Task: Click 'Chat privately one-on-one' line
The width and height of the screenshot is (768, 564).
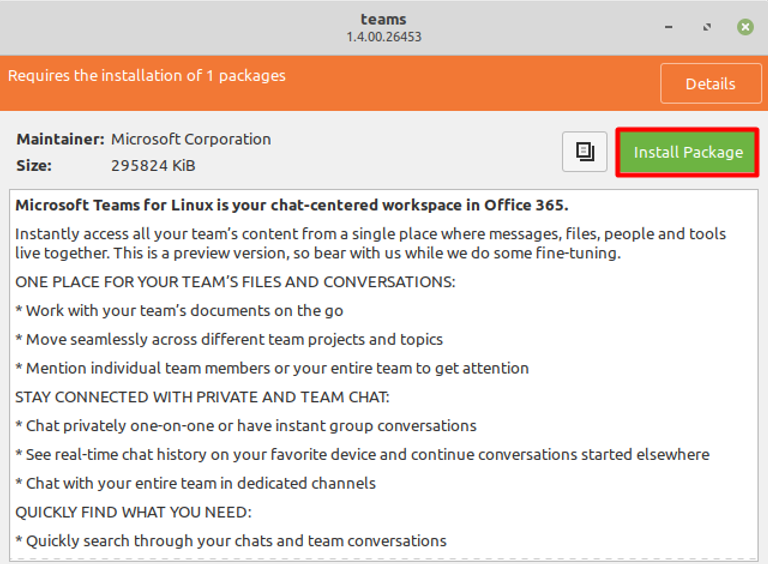Action: coord(246,426)
